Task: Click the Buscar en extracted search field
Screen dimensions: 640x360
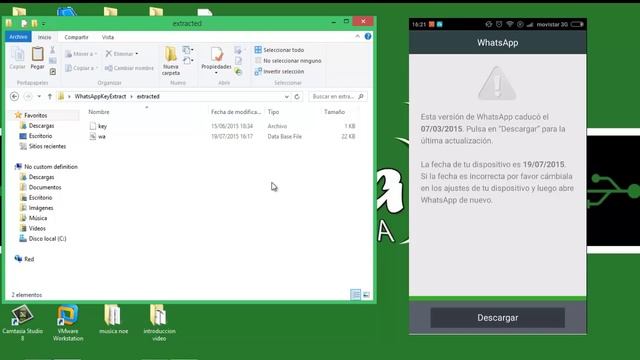Action: (338, 97)
